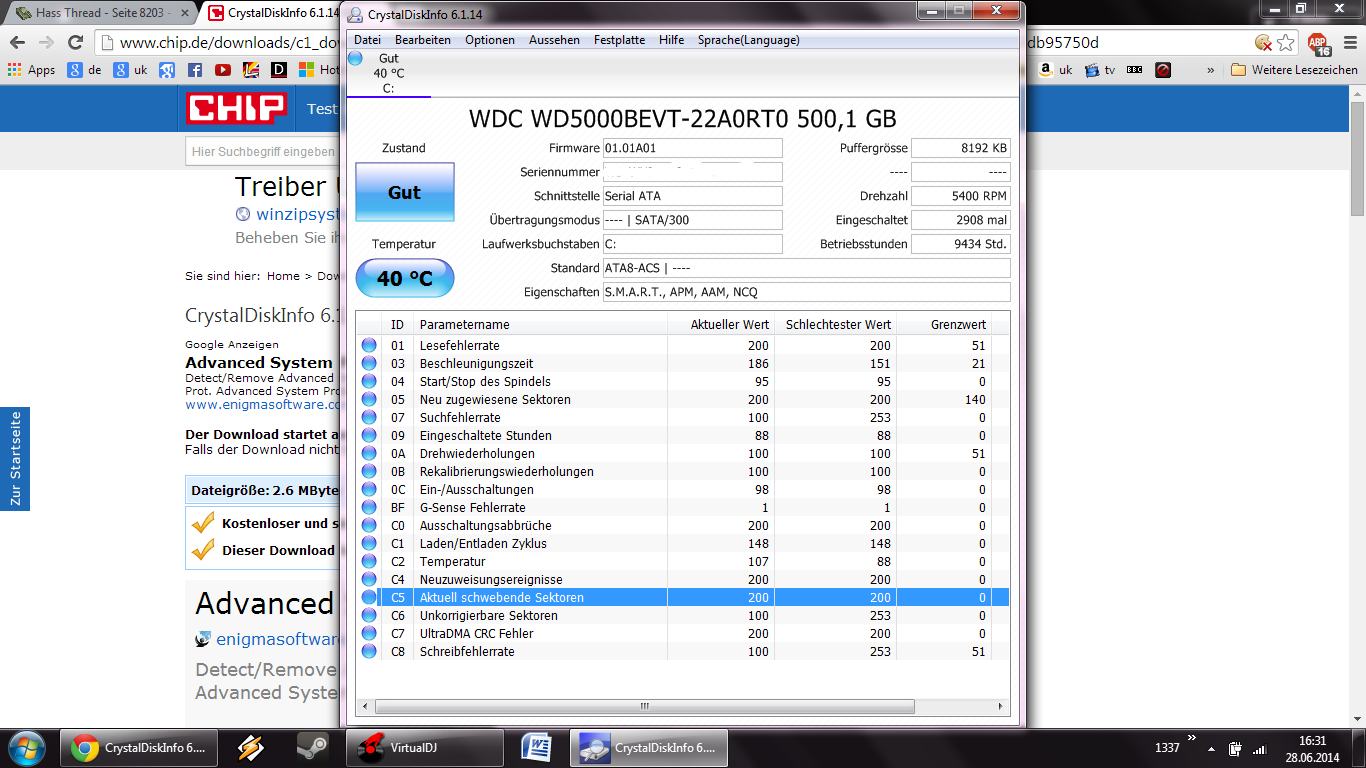Expand the hidden bookmarks chevron
Viewport: 1366px width, 768px height.
pos(1210,70)
